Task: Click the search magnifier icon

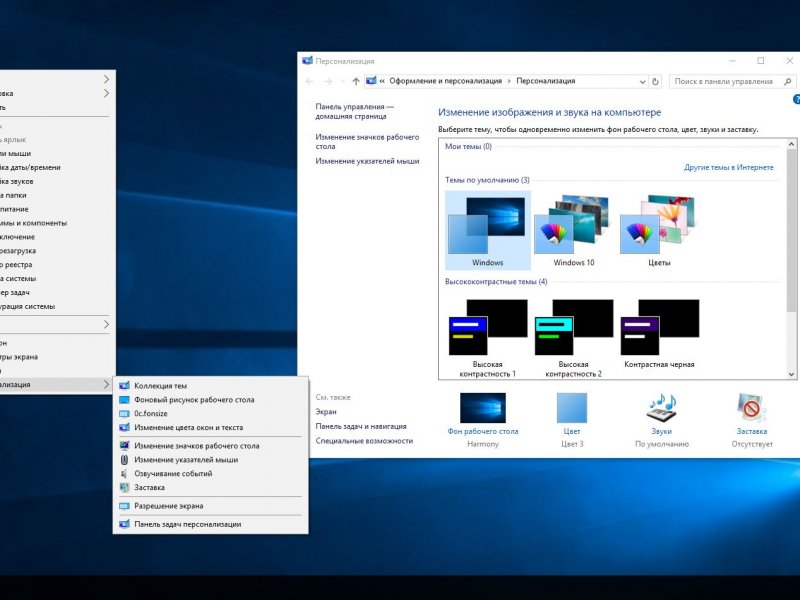Action: pyautogui.click(x=788, y=81)
